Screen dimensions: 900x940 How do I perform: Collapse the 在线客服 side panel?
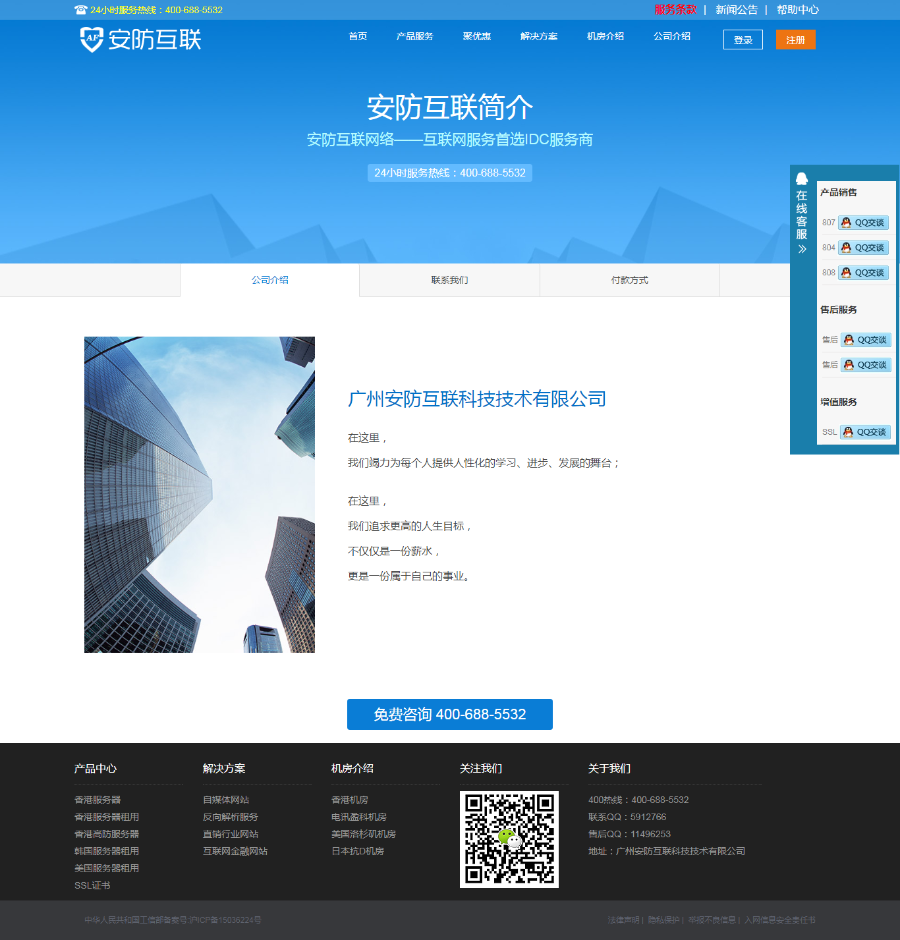click(801, 249)
